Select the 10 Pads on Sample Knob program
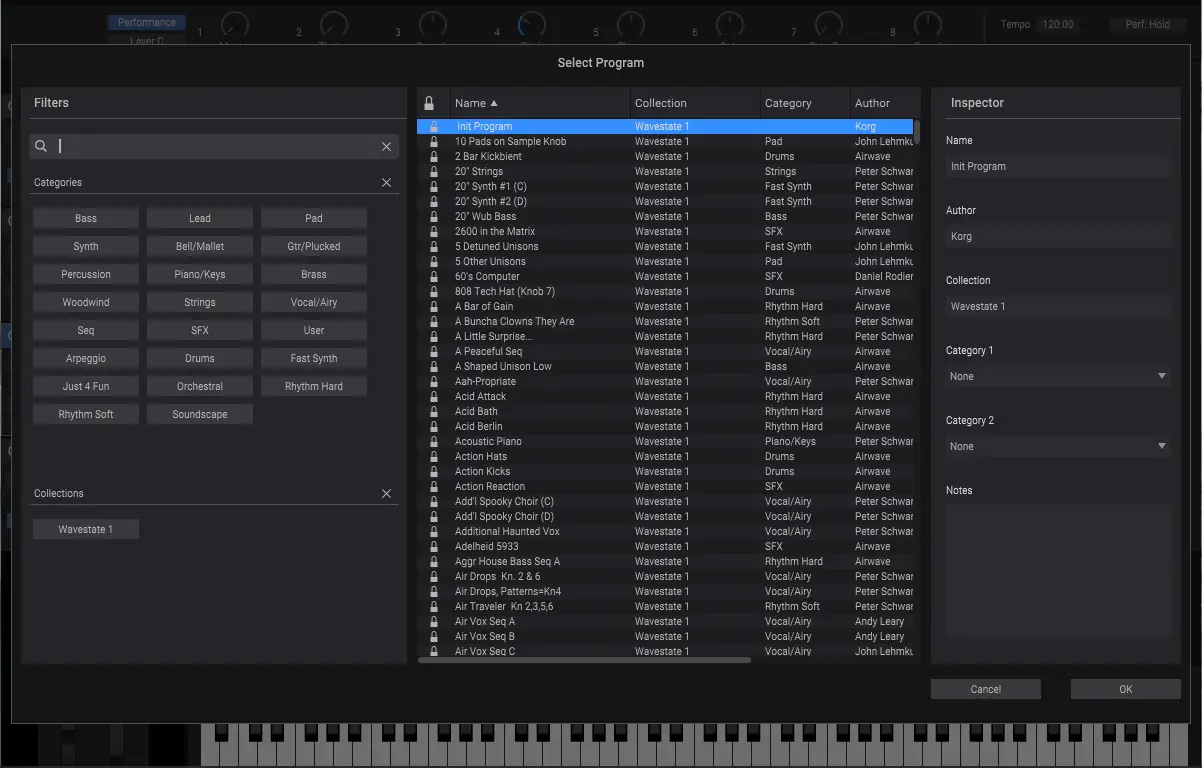1202x768 pixels. [665, 142]
